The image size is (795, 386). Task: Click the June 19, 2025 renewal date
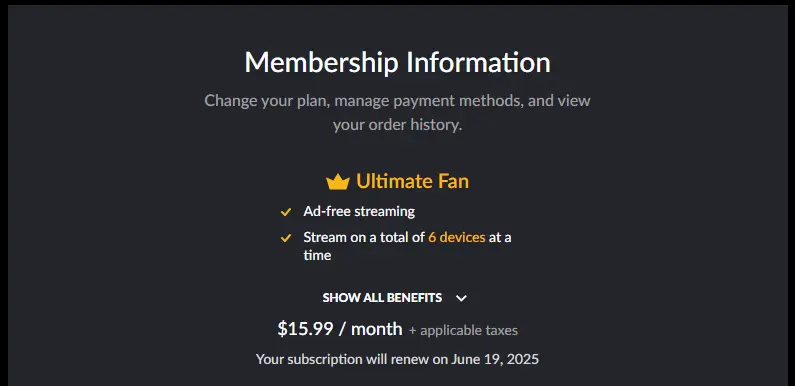pyautogui.click(x=495, y=359)
